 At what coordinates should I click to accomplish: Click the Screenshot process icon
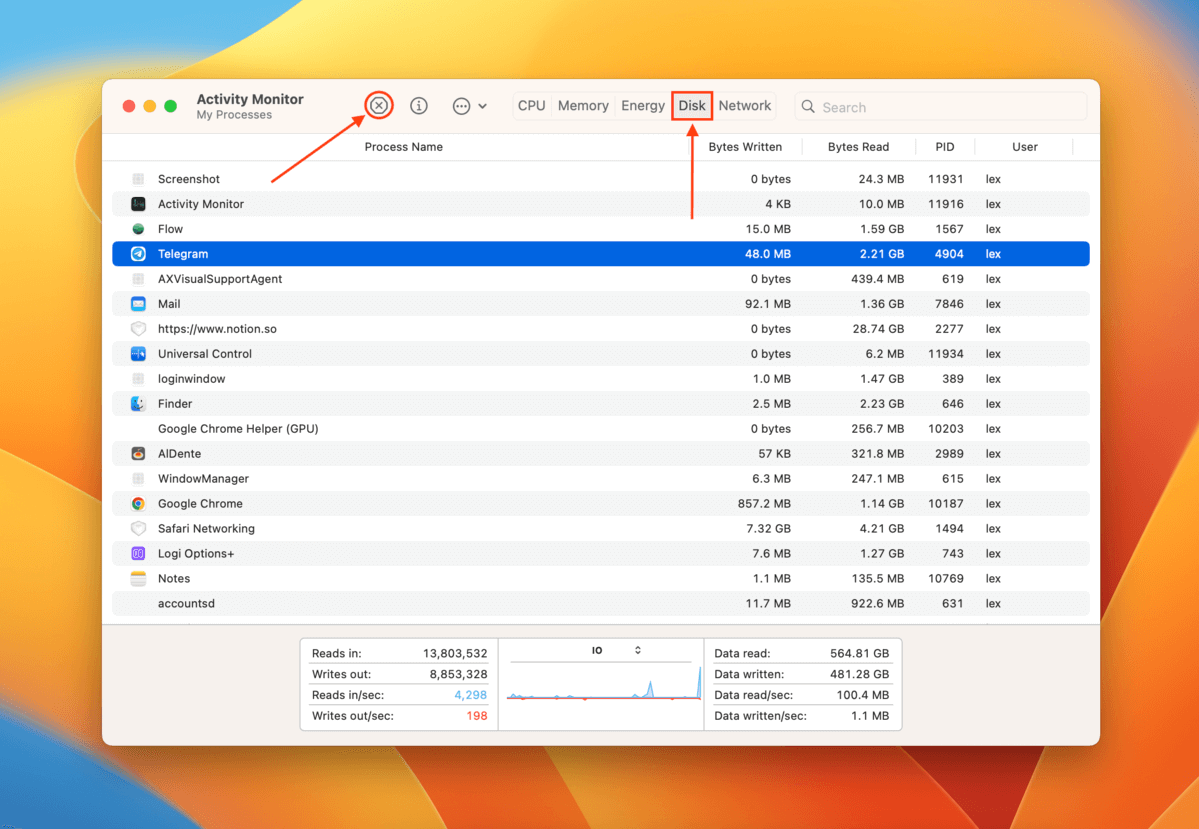tap(138, 179)
